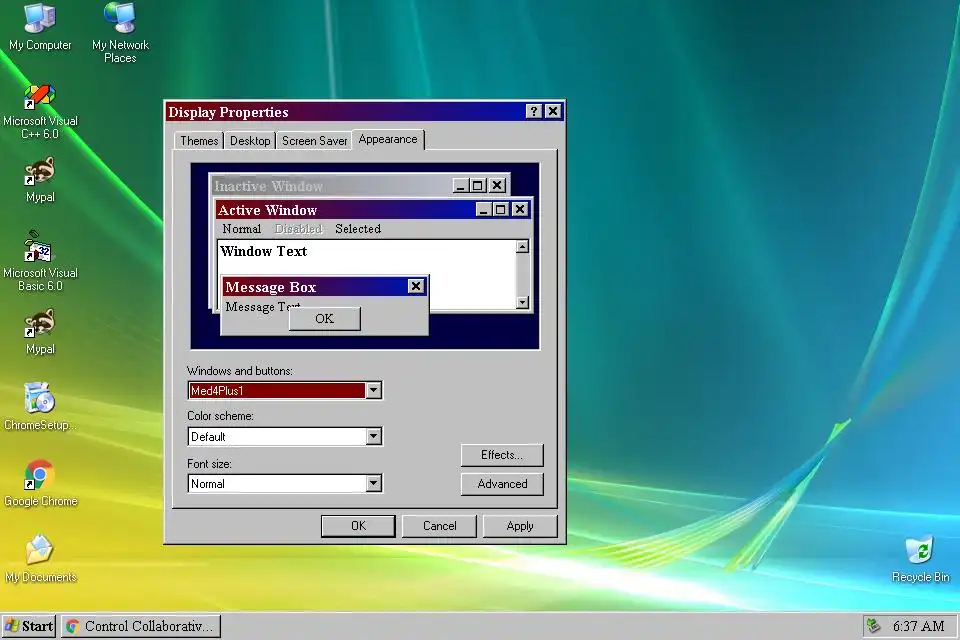This screenshot has height=640, width=960.
Task: Click preview scrollbar up arrow
Action: [522, 247]
